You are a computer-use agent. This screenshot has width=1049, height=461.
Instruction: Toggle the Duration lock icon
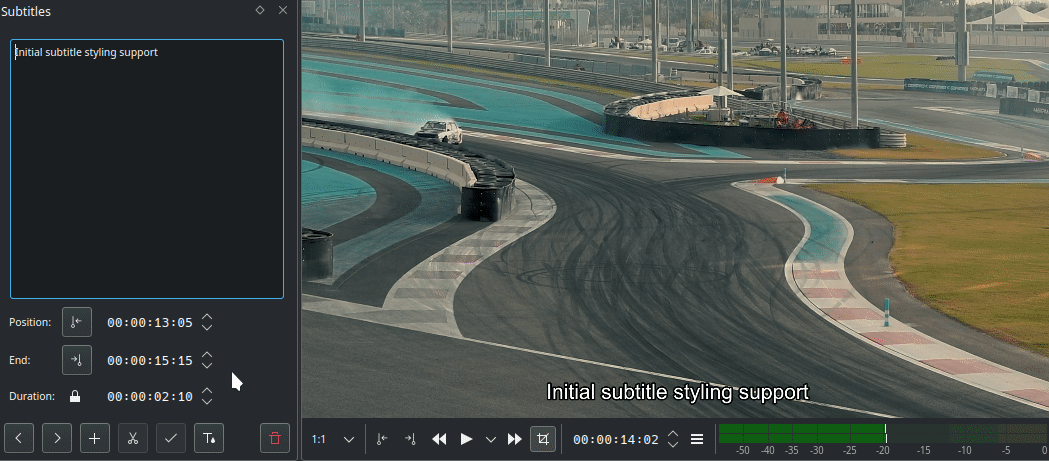pos(75,396)
